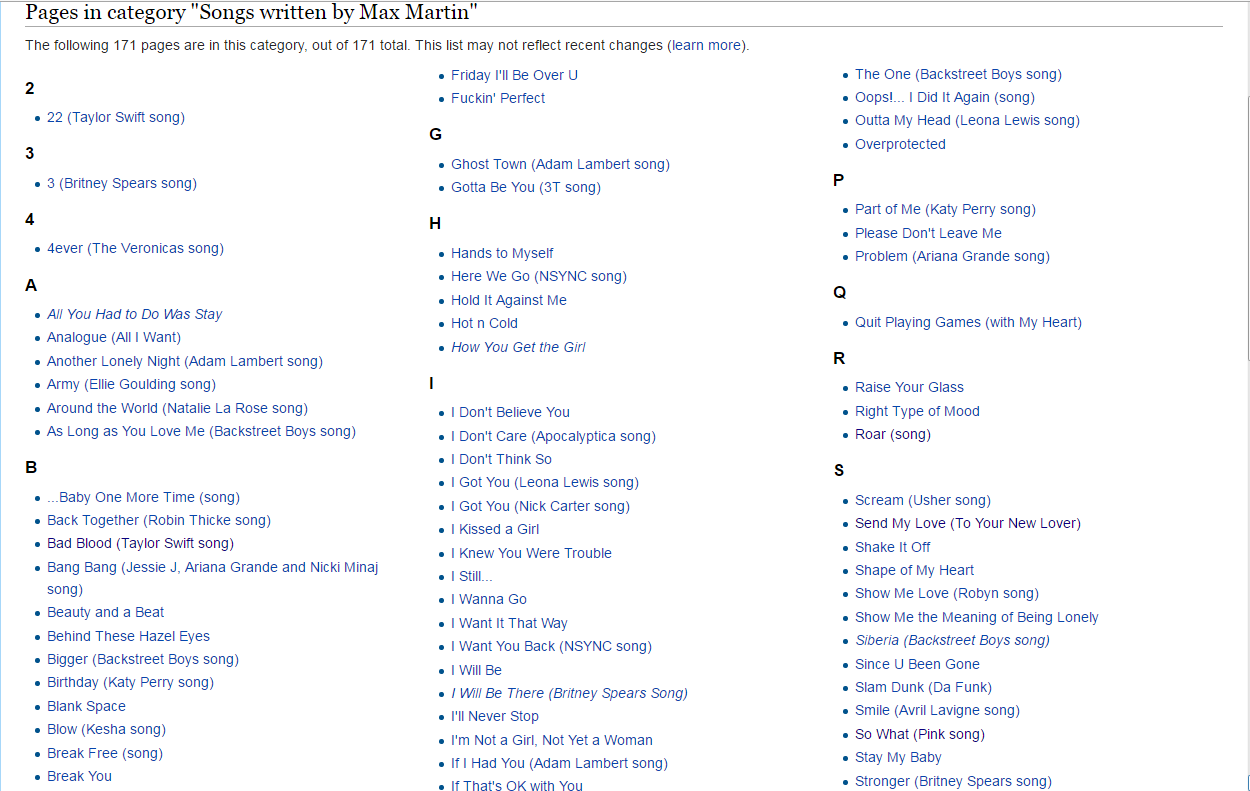The image size is (1250, 791).
Task: Open Friday I'll Be Over U
Action: click(514, 75)
